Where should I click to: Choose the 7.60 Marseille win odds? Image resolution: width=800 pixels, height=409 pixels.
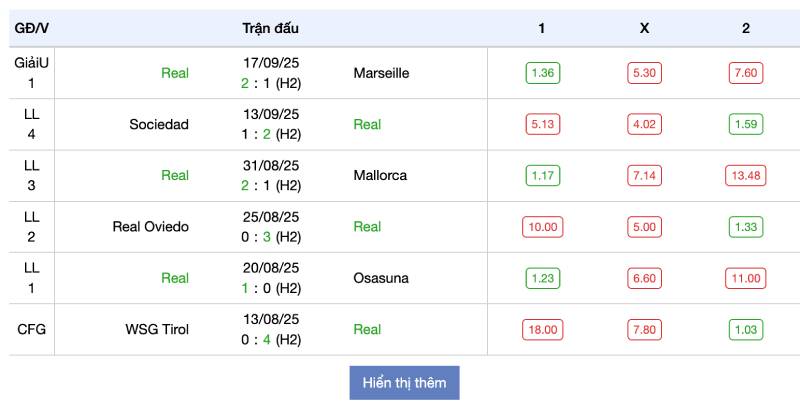746,73
